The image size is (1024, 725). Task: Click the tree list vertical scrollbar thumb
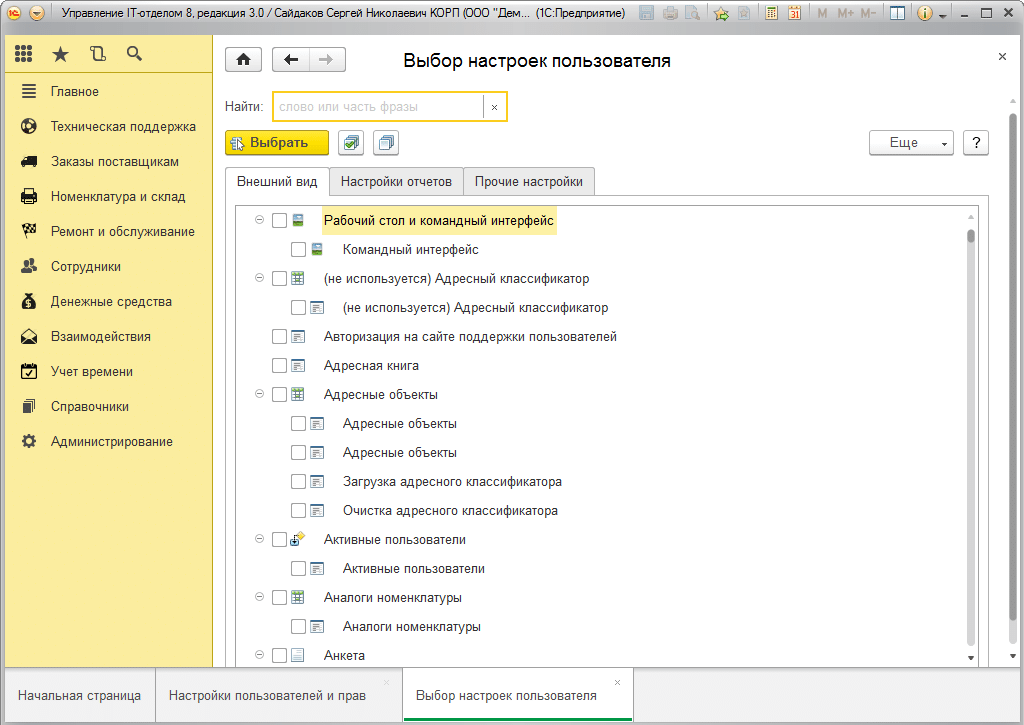tap(971, 236)
